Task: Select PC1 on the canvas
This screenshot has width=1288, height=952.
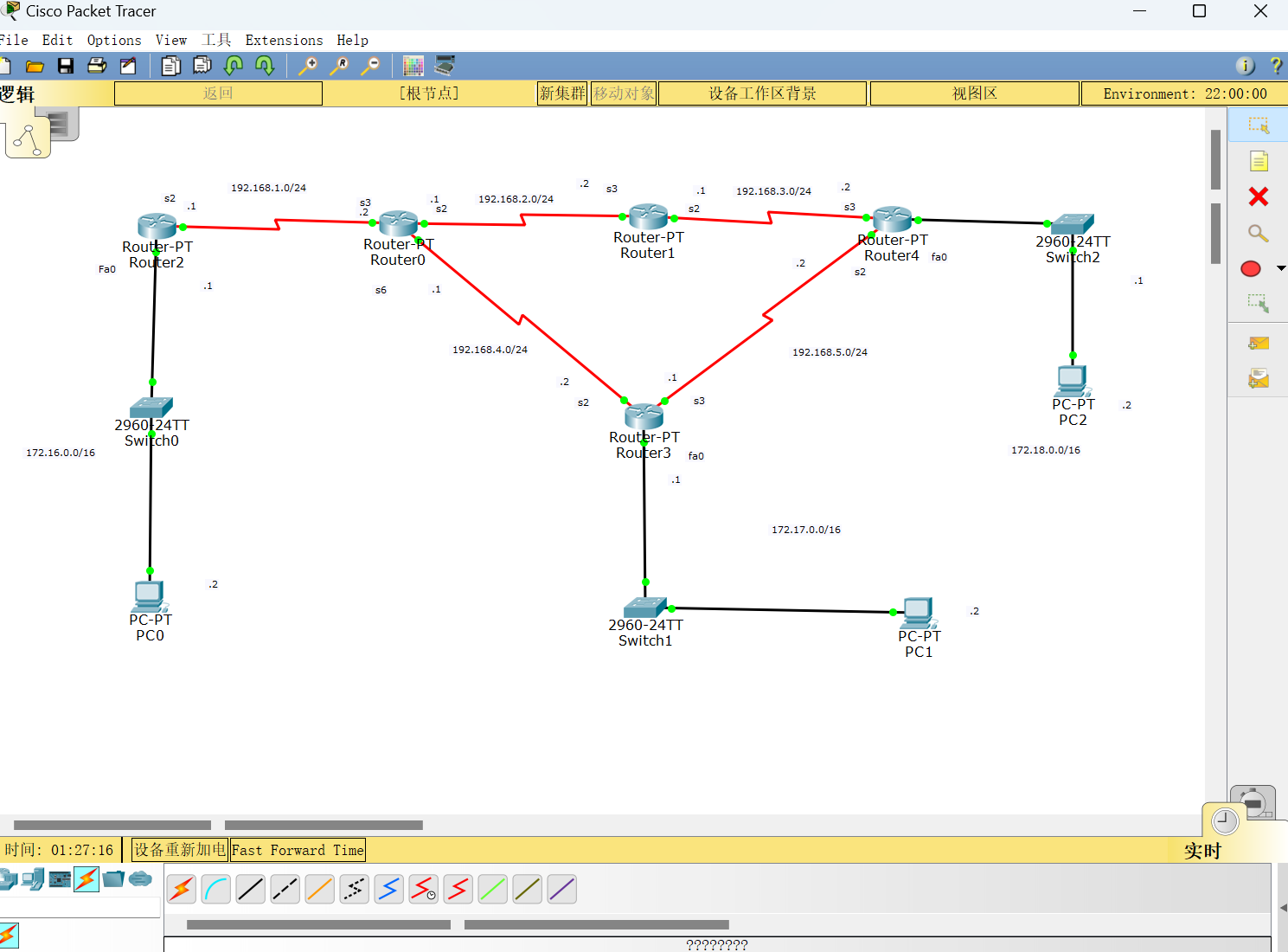Action: [x=918, y=614]
